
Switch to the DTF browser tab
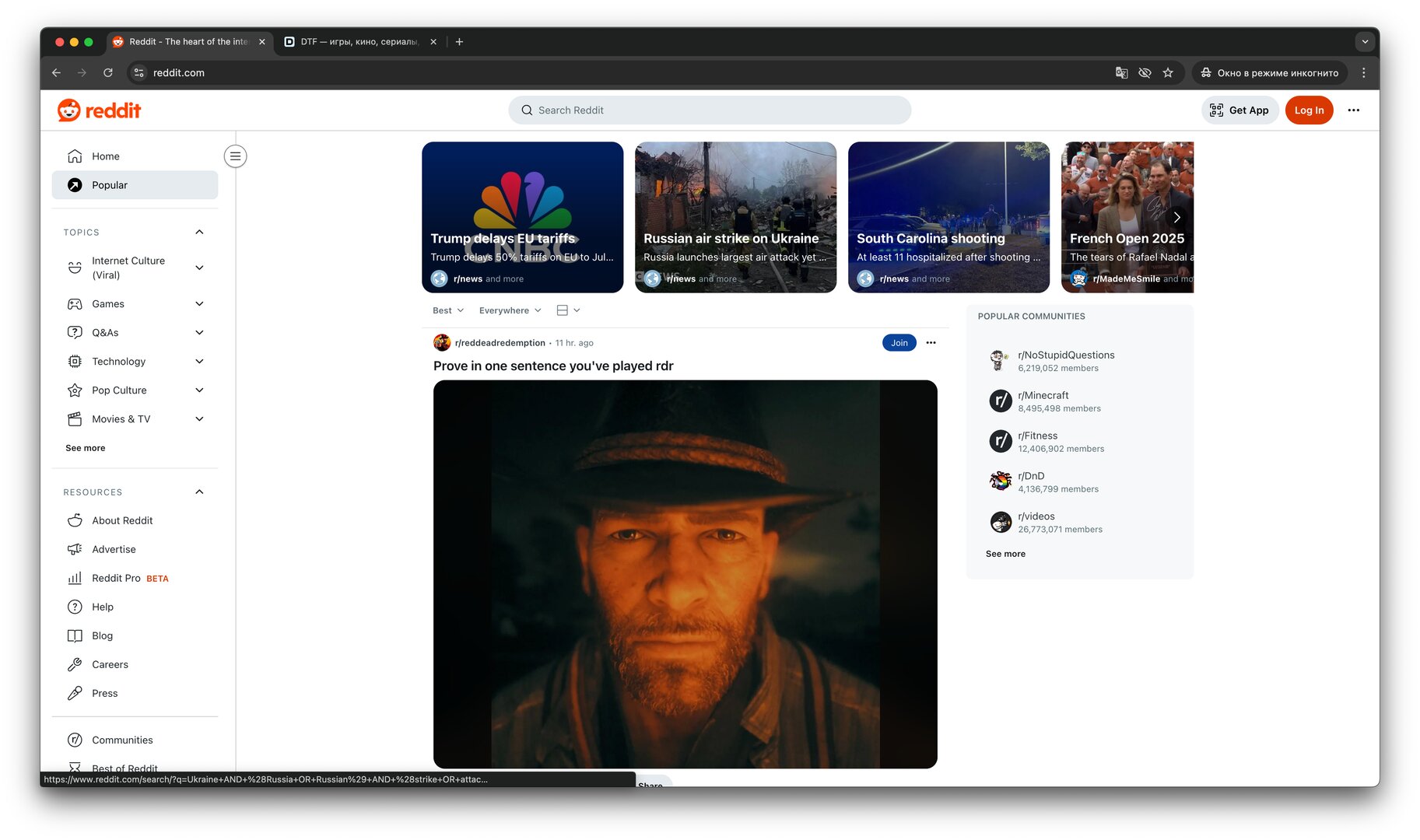coord(359,42)
